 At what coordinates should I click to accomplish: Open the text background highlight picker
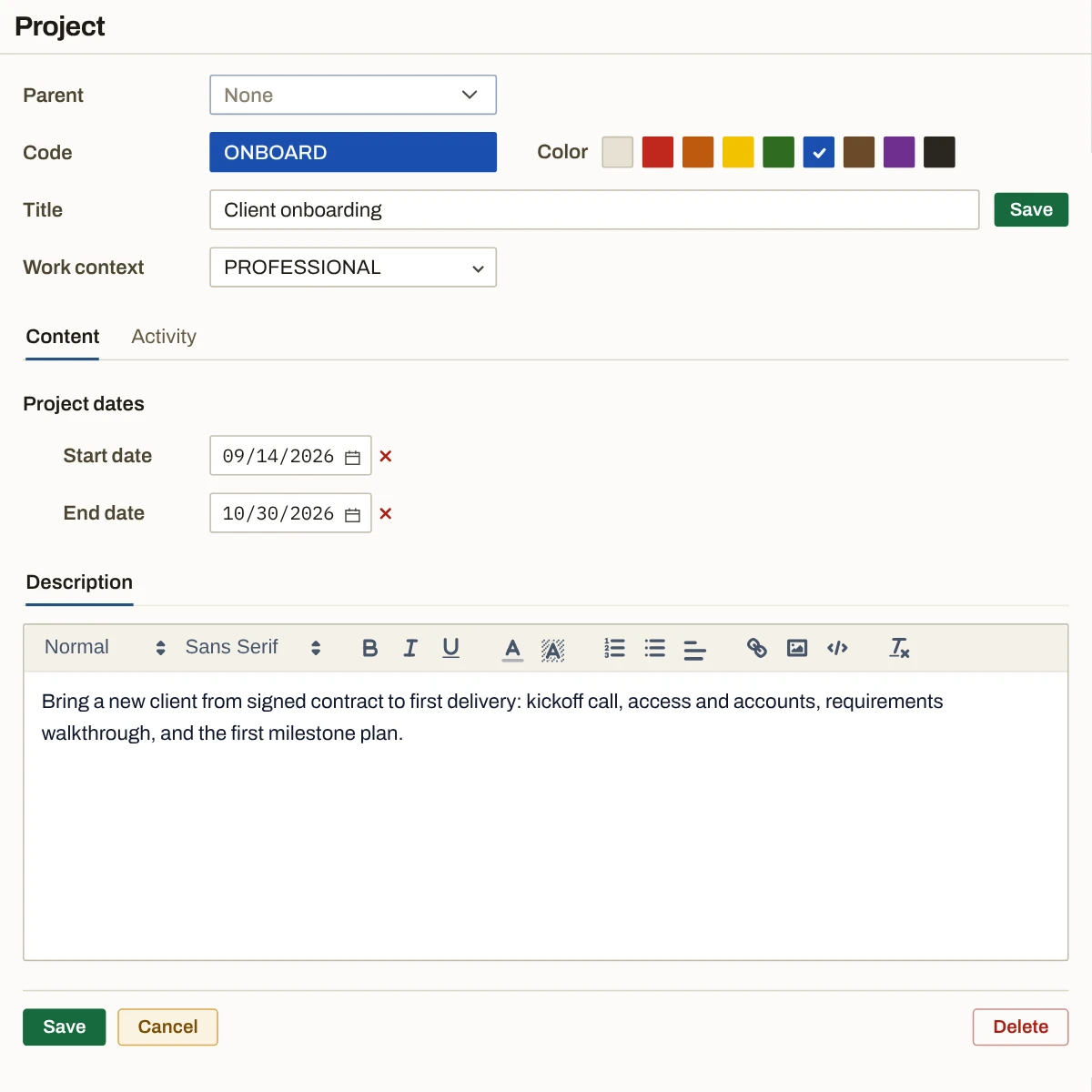pyautogui.click(x=552, y=649)
